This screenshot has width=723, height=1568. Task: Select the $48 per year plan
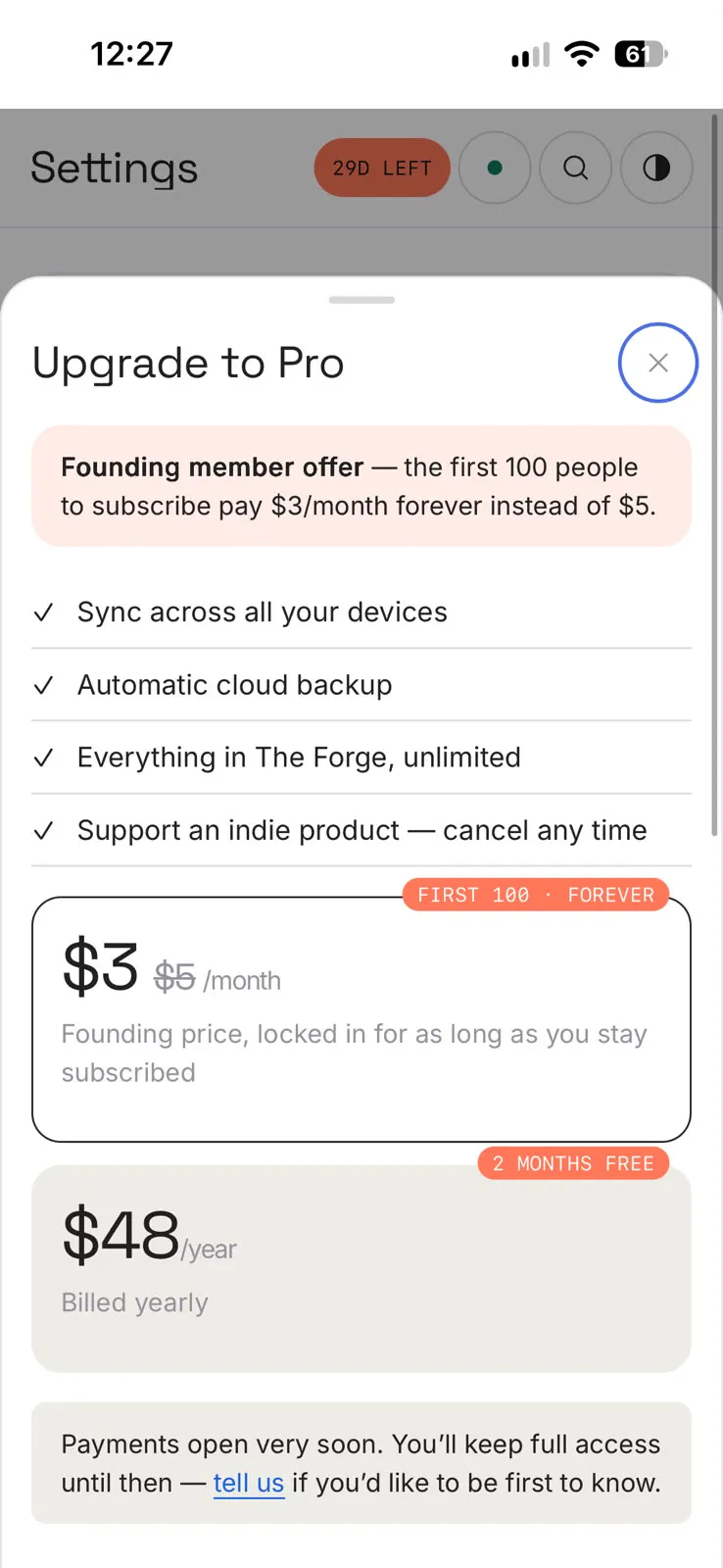point(361,1269)
